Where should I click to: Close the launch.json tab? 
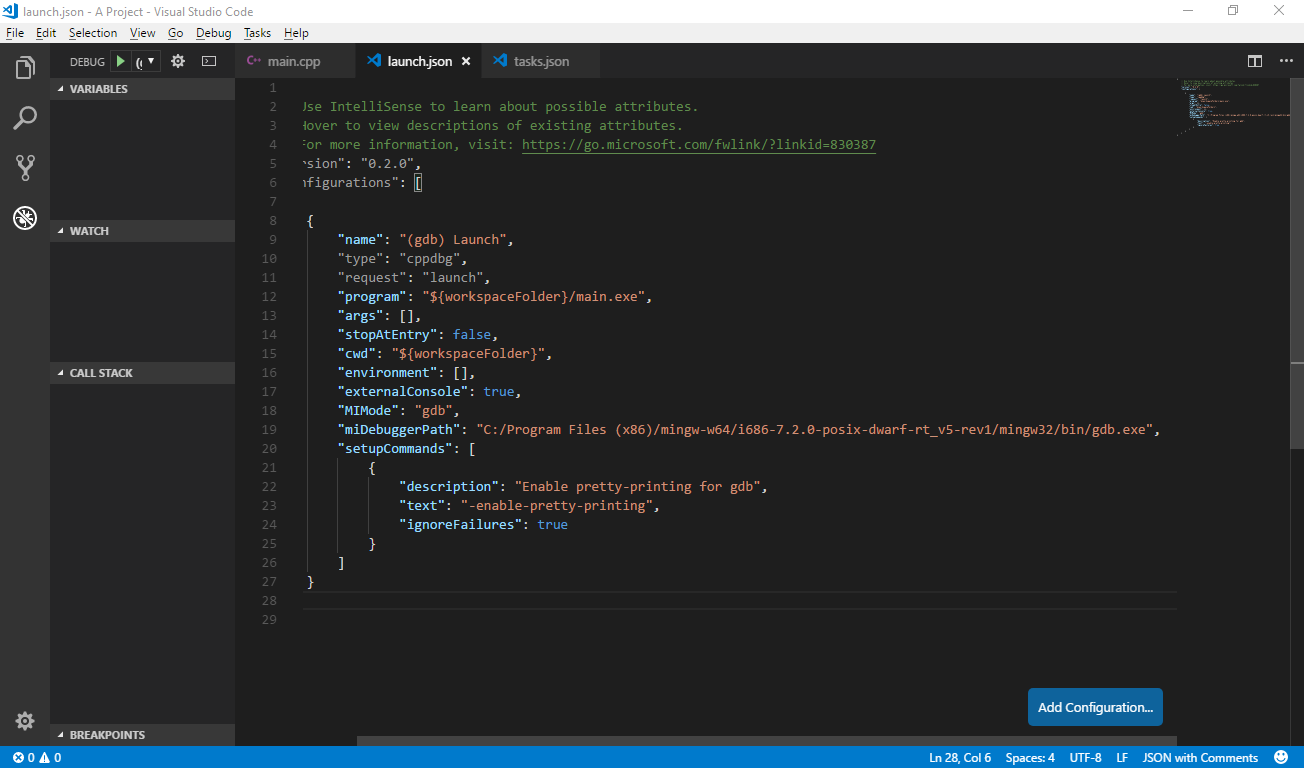pyautogui.click(x=465, y=62)
